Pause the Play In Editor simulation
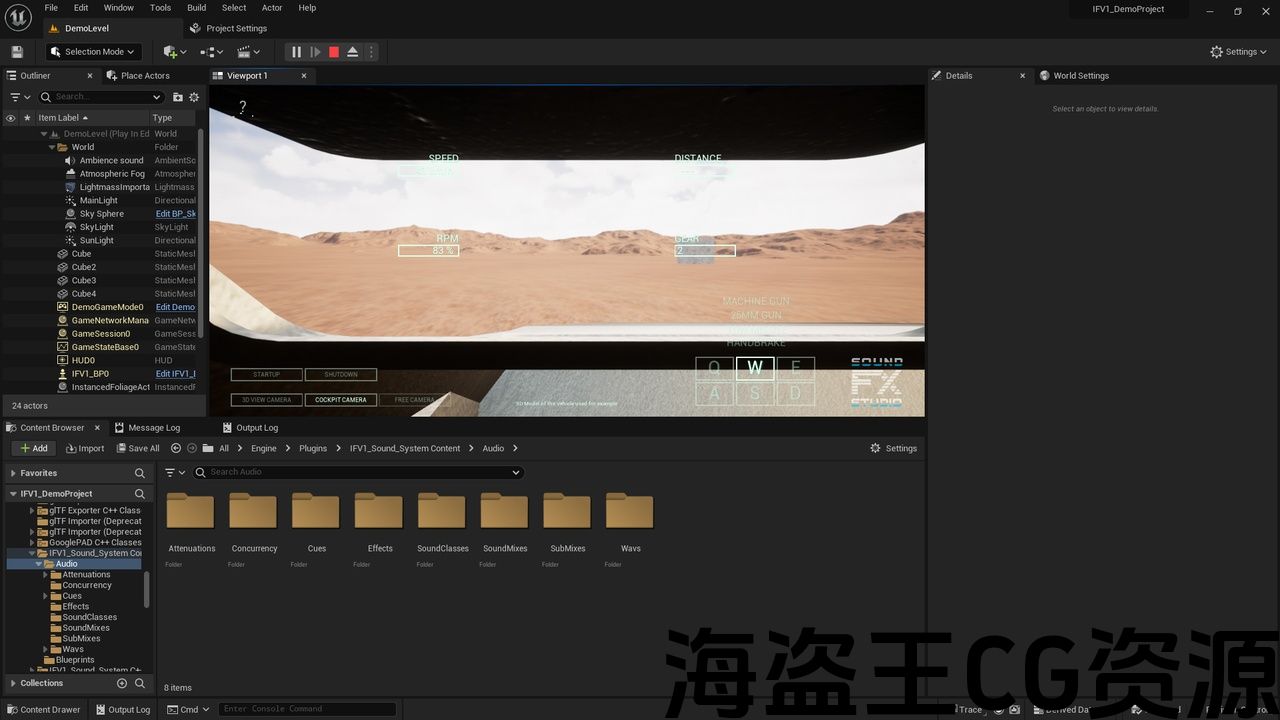 coord(296,52)
